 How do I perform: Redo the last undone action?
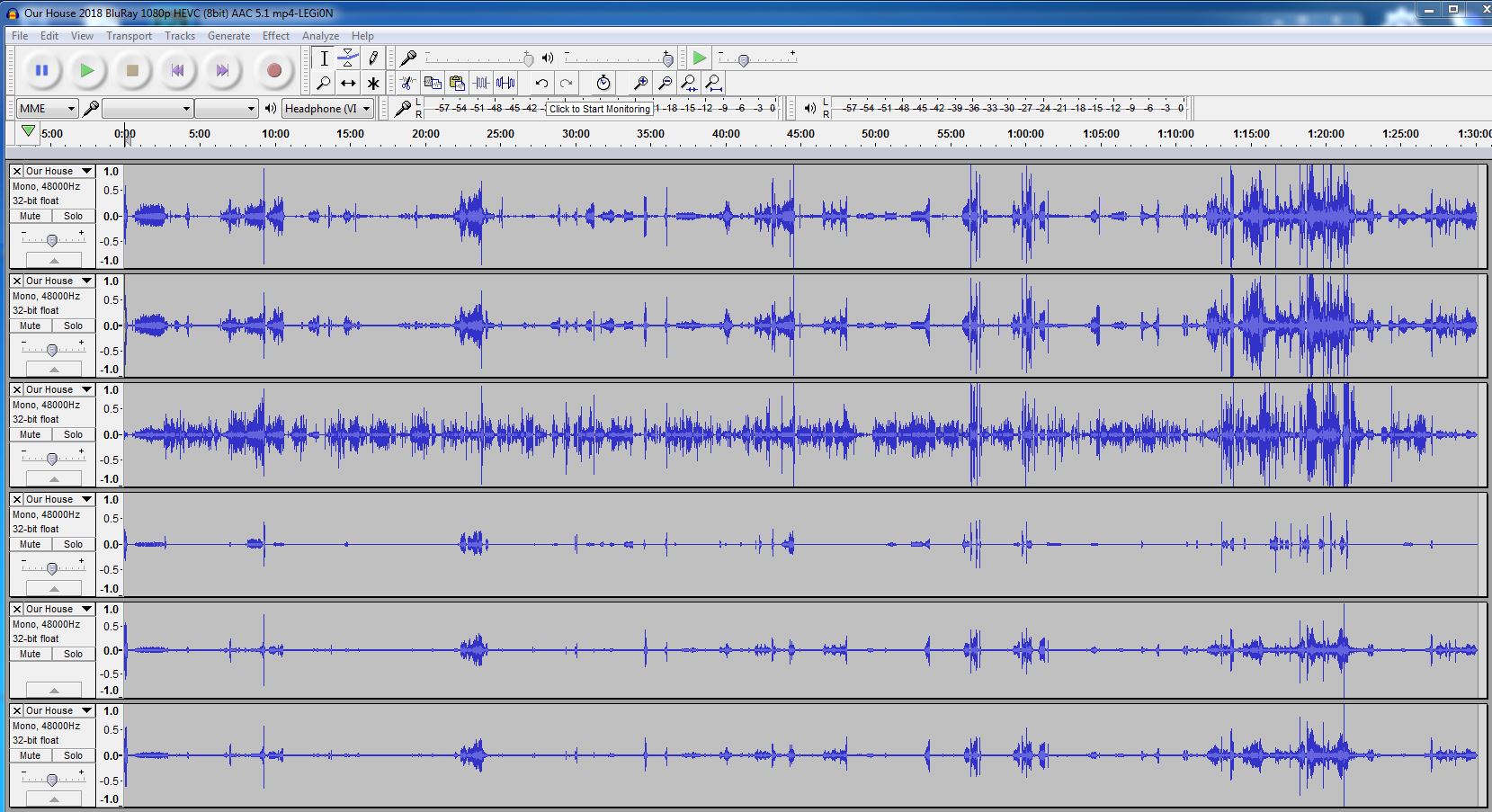566,83
